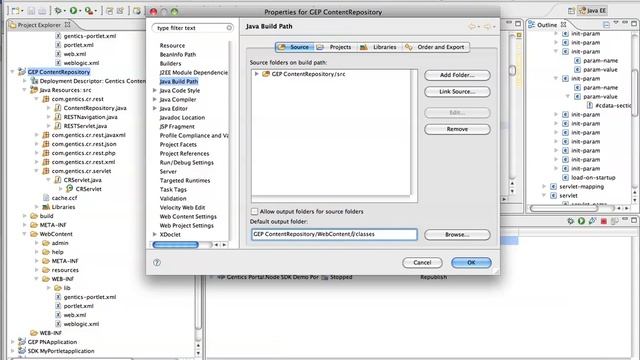Viewport: 640px width, 360px height.
Task: Collapse the WebContent folder
Action: [x=24, y=234]
